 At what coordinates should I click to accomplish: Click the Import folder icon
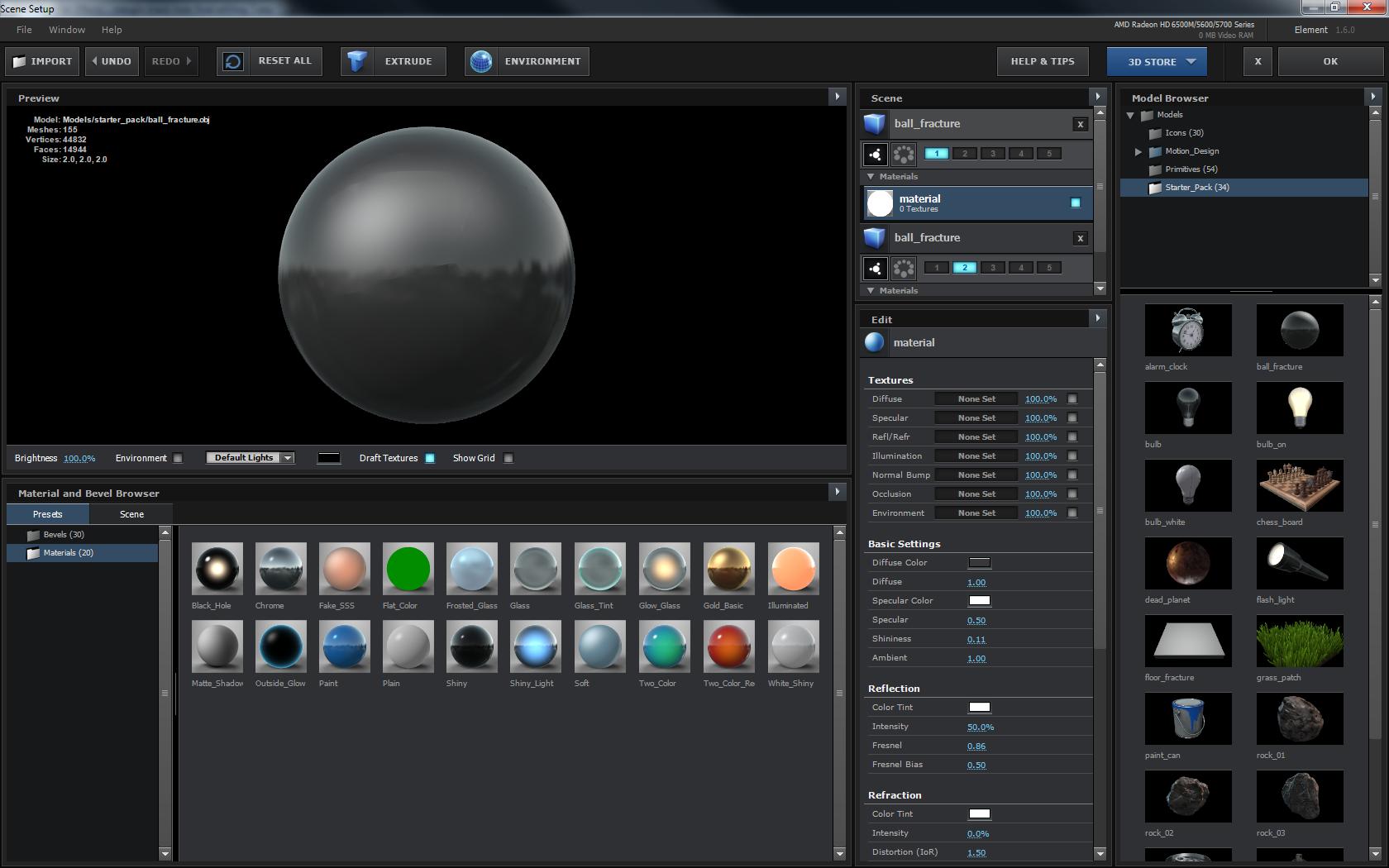coord(19,61)
